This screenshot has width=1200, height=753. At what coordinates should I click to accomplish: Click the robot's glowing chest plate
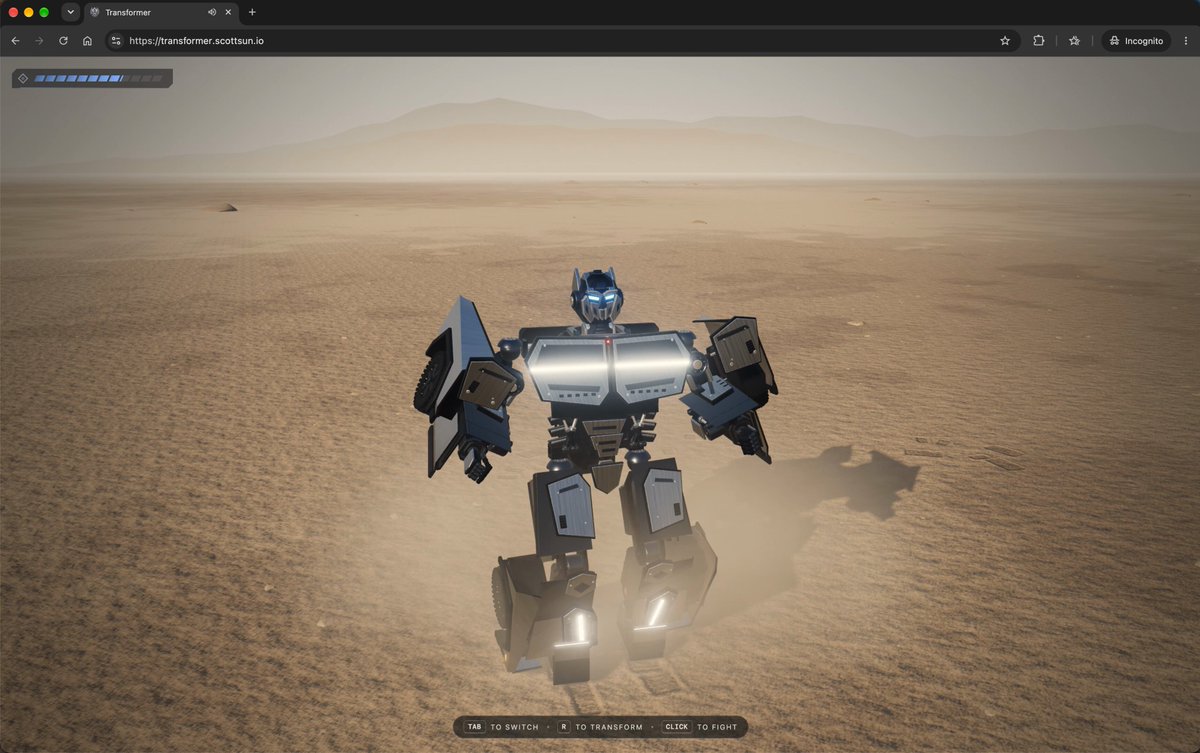tap(609, 370)
